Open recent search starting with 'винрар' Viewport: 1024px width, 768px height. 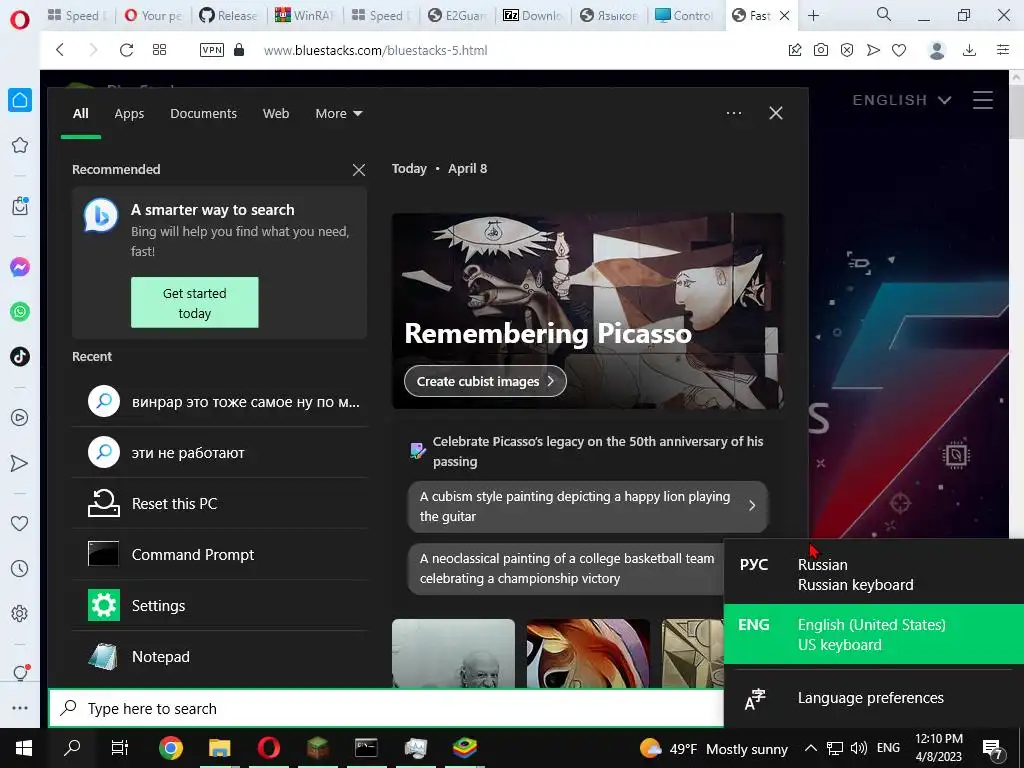(219, 402)
